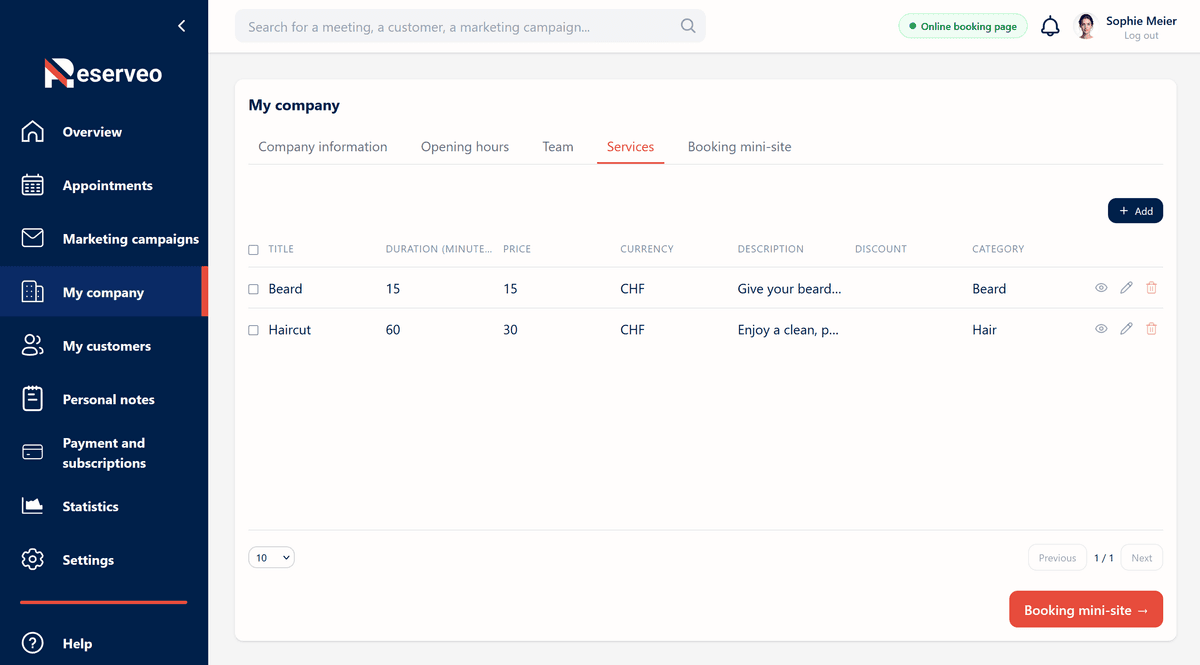Switch to the Team tab
1200x665 pixels.
coord(558,147)
